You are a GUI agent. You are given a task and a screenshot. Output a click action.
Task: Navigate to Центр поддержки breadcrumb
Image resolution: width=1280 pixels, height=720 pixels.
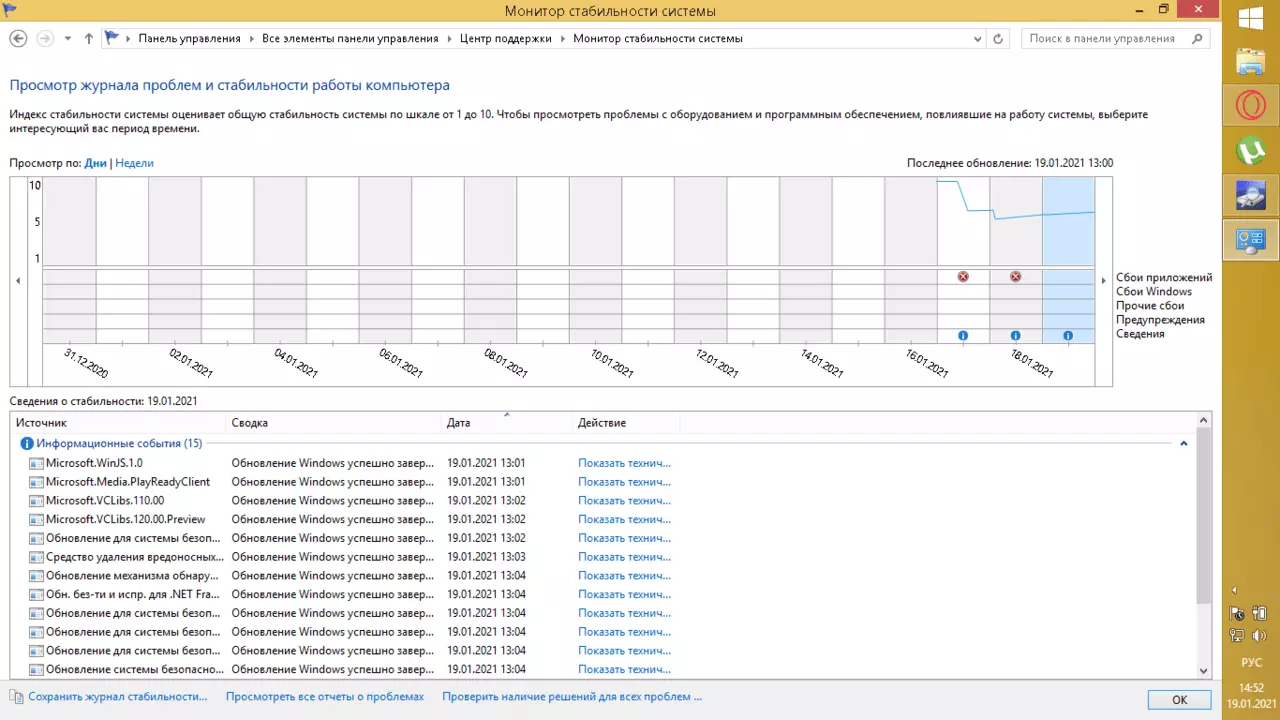tap(505, 38)
